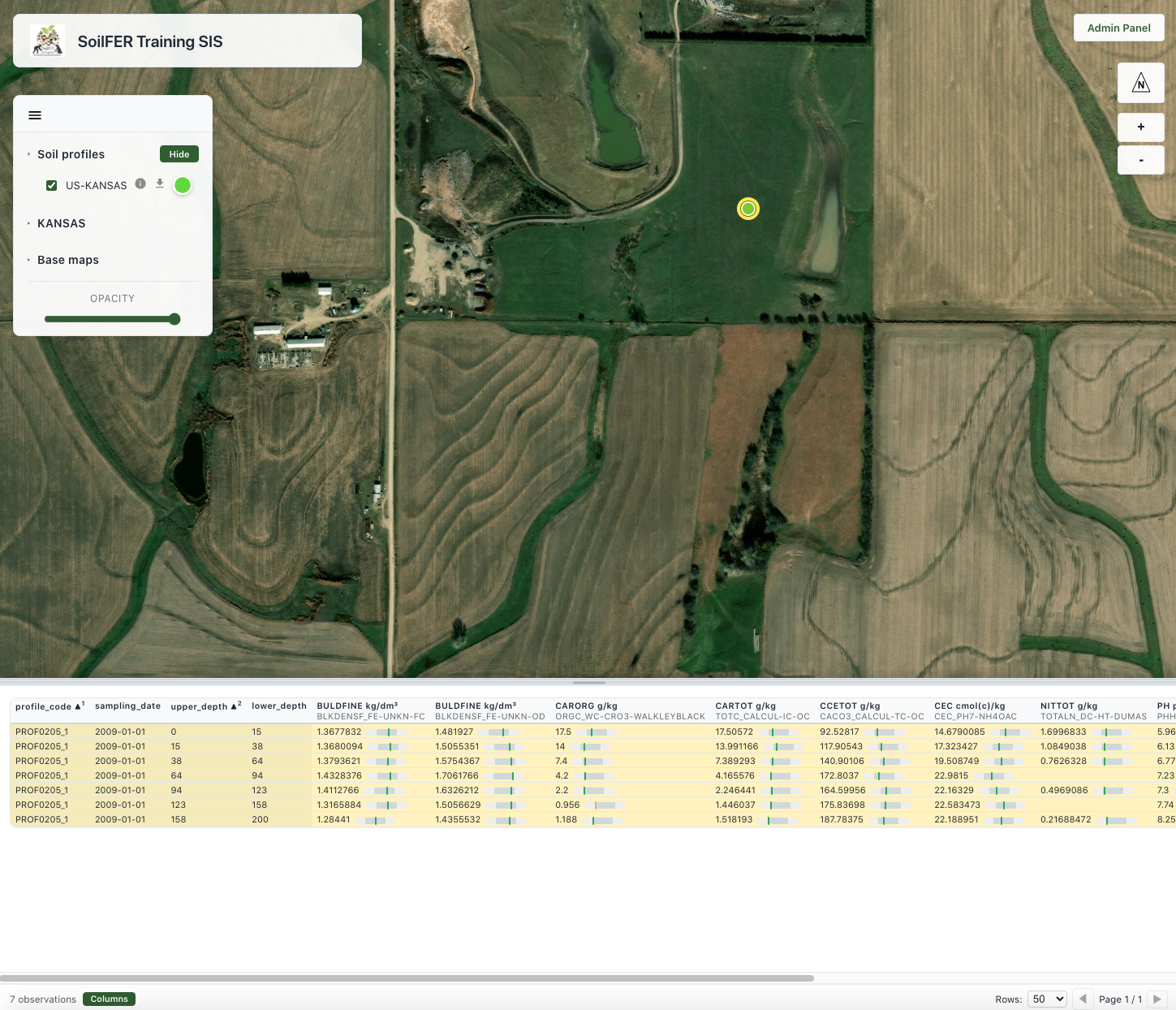Click the SoilFER logo image
The height and width of the screenshot is (1010, 1176).
click(x=47, y=41)
